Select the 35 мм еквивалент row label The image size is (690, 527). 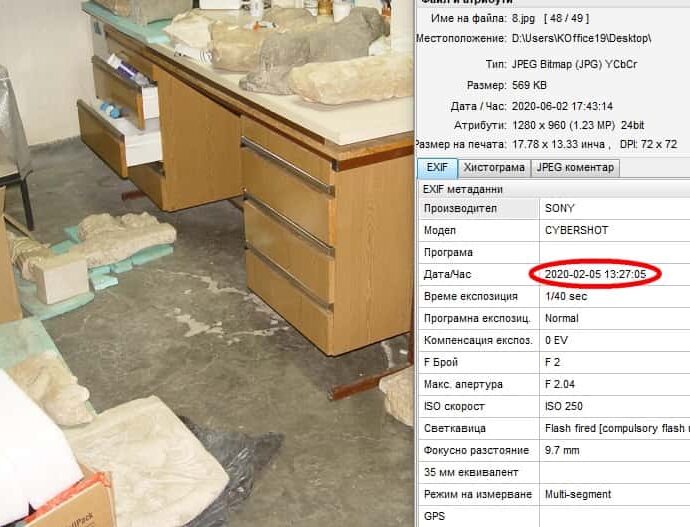(x=471, y=472)
